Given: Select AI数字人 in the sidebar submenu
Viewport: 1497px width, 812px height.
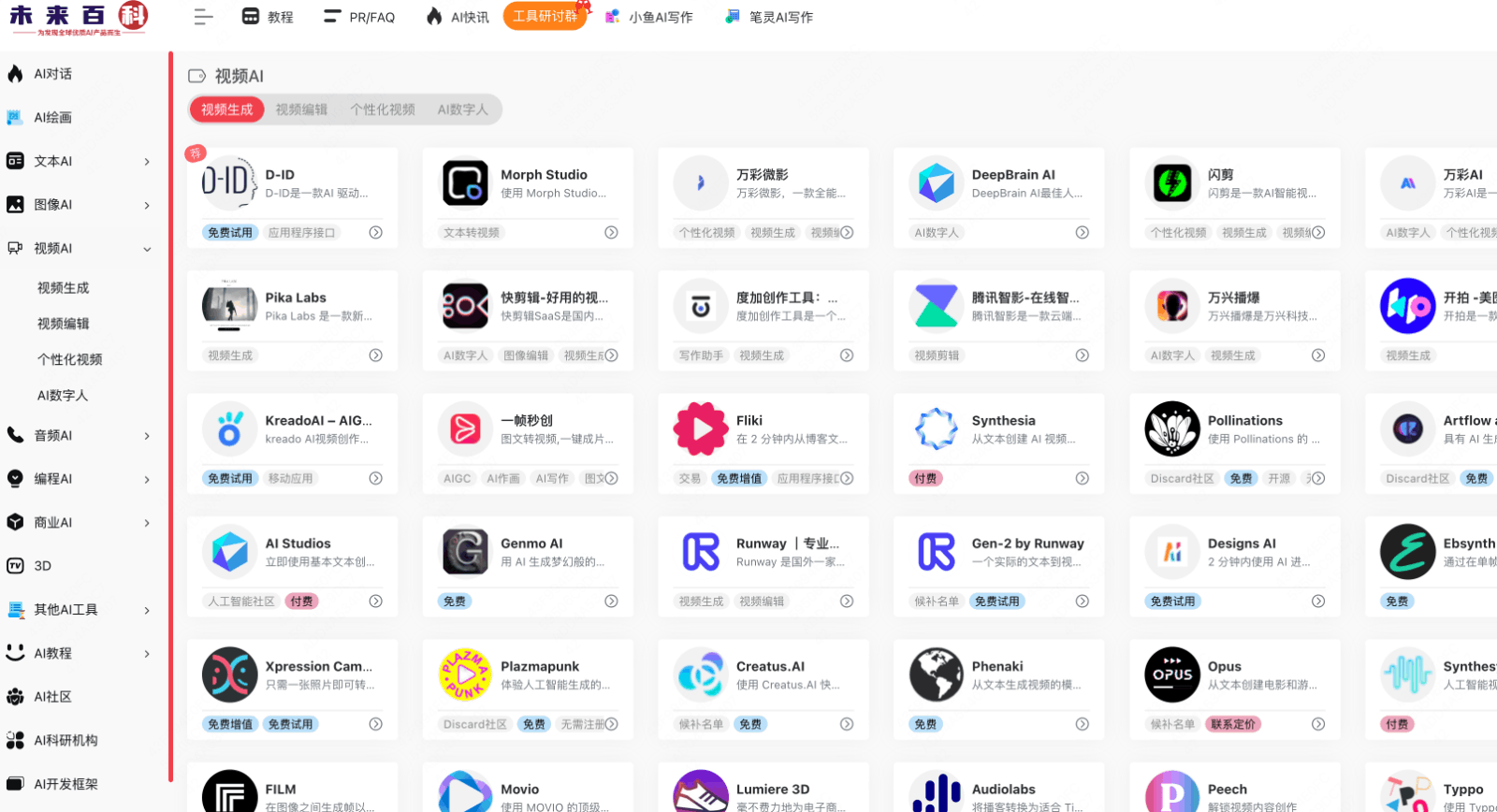Looking at the screenshot, I should click(x=63, y=395).
